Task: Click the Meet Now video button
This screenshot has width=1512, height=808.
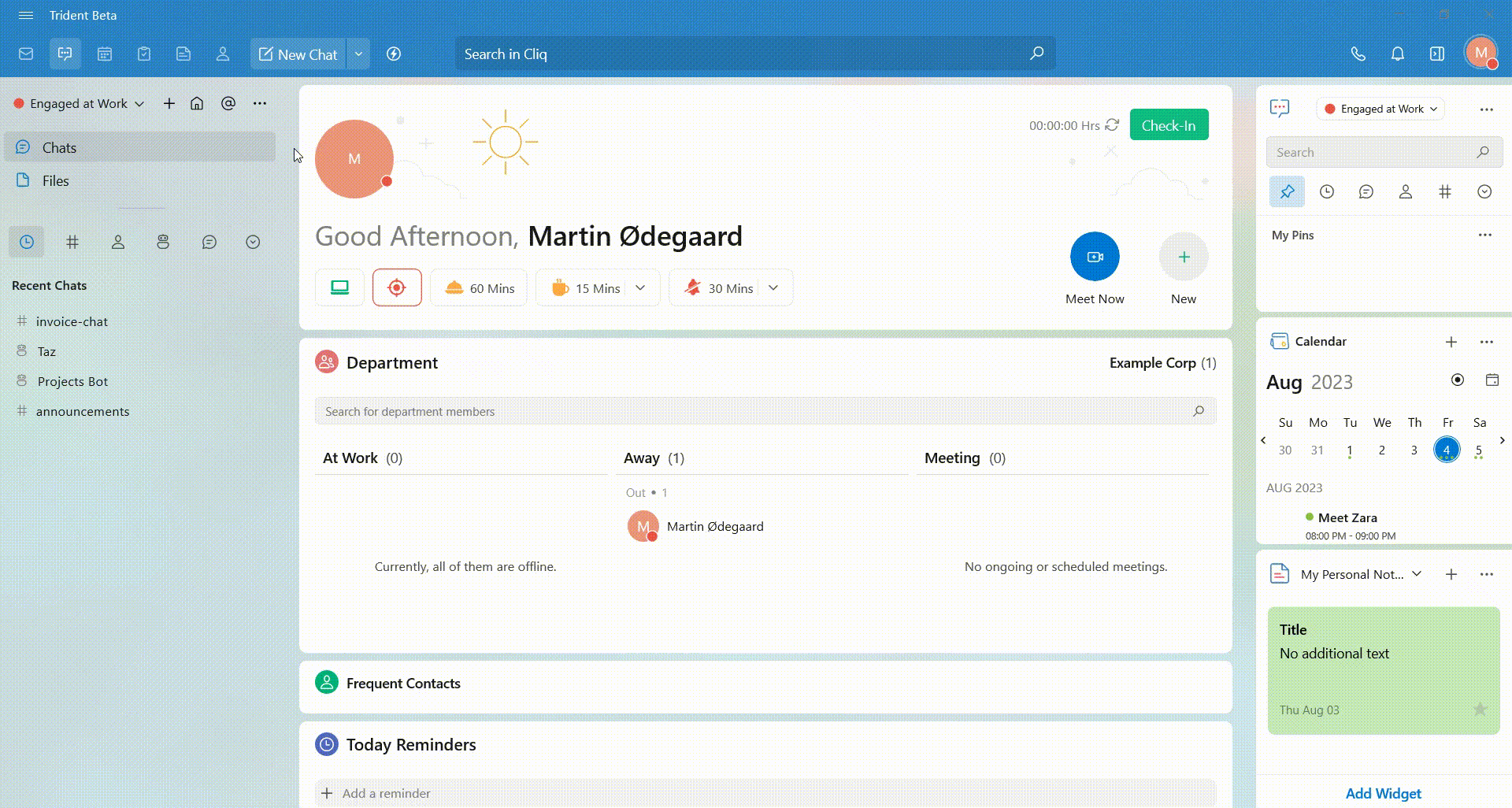Action: (x=1094, y=257)
